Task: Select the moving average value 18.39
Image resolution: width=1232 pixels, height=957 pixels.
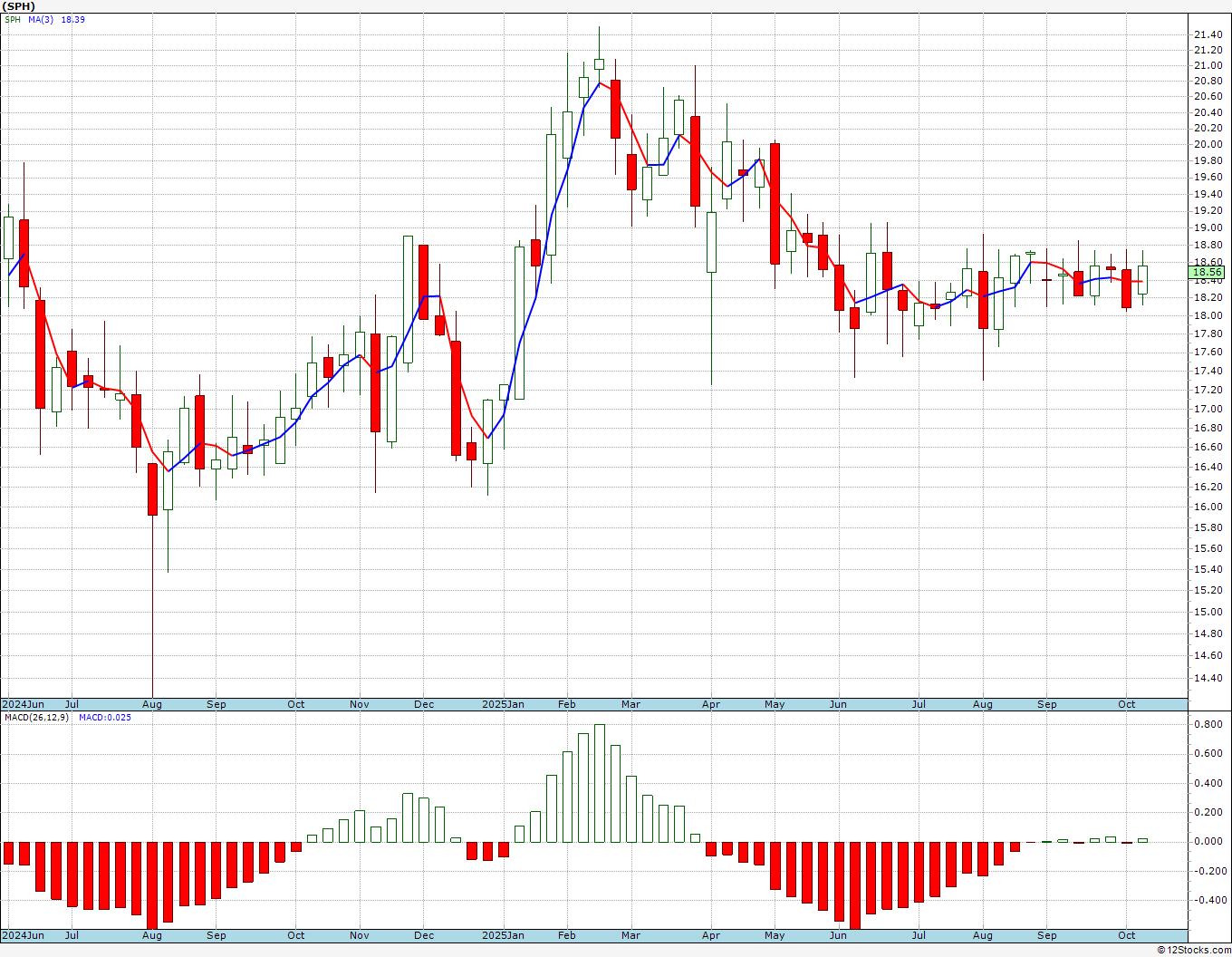Action: click(73, 19)
